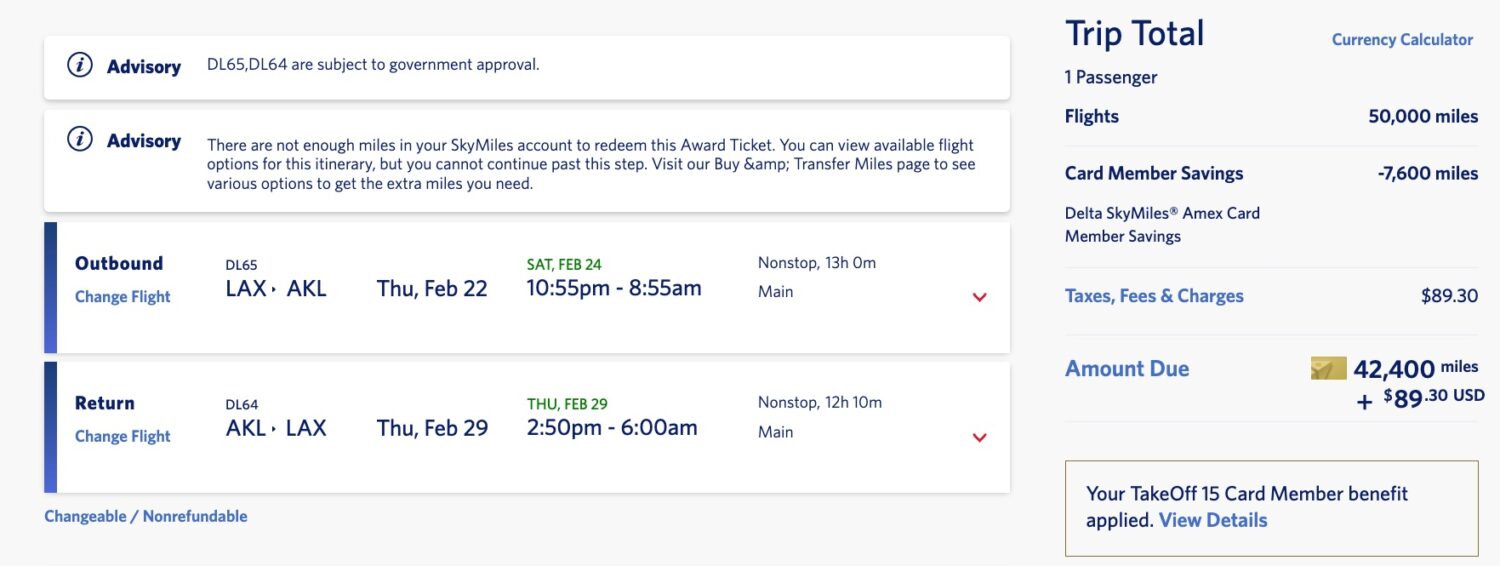
Task: Click the Card Member Savings line
Action: click(1271, 173)
